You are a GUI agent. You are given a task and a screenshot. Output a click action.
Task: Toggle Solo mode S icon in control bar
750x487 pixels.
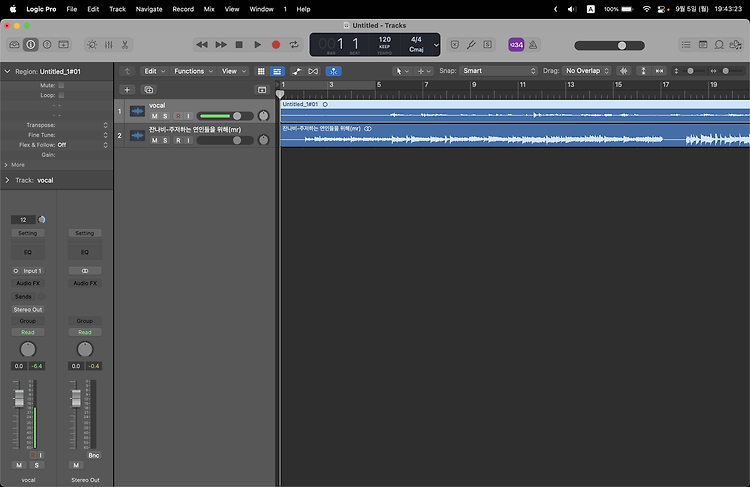point(487,44)
